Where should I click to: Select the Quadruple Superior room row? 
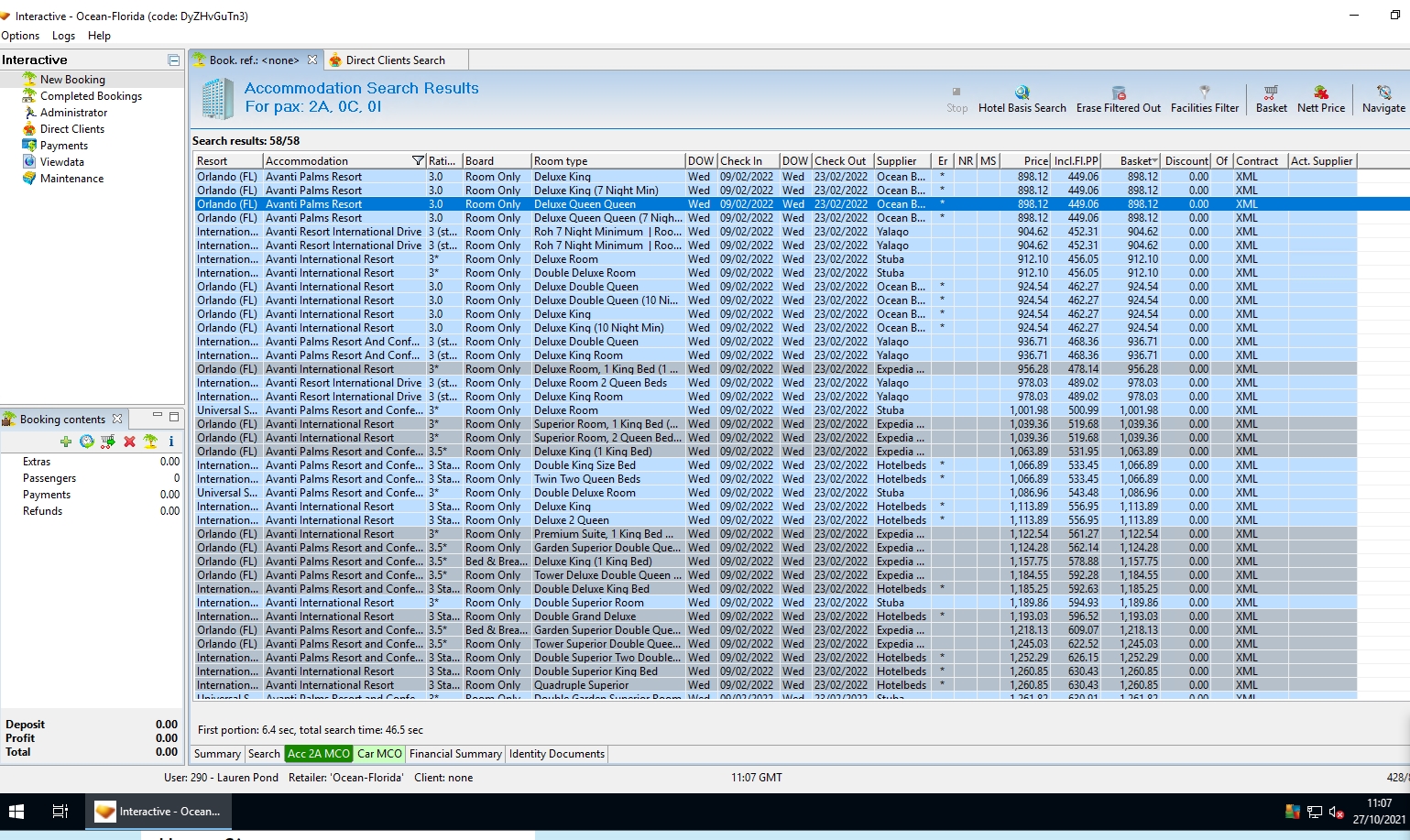click(x=775, y=685)
